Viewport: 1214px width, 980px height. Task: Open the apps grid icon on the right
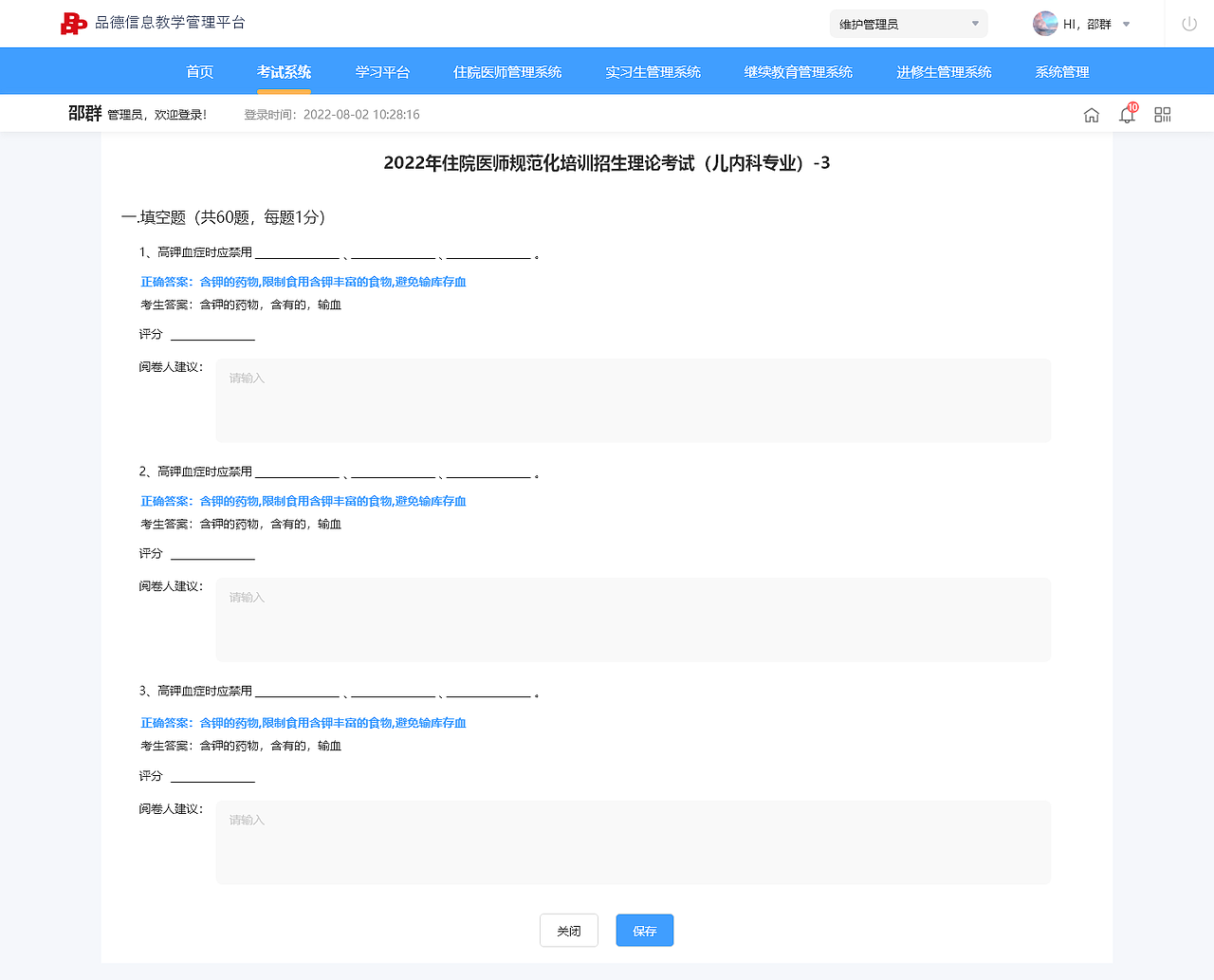1162,113
